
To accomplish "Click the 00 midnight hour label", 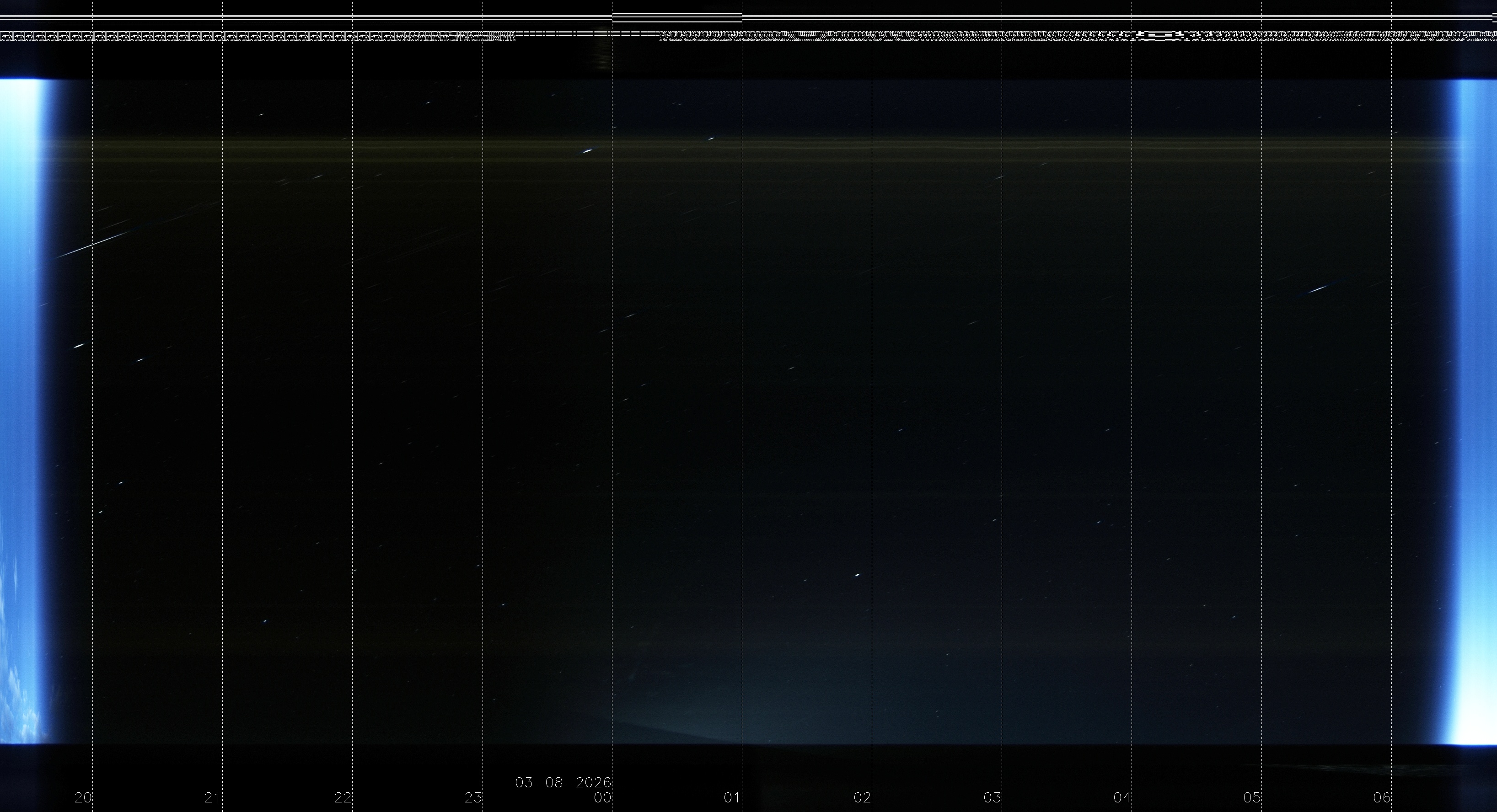I will tap(603, 798).
